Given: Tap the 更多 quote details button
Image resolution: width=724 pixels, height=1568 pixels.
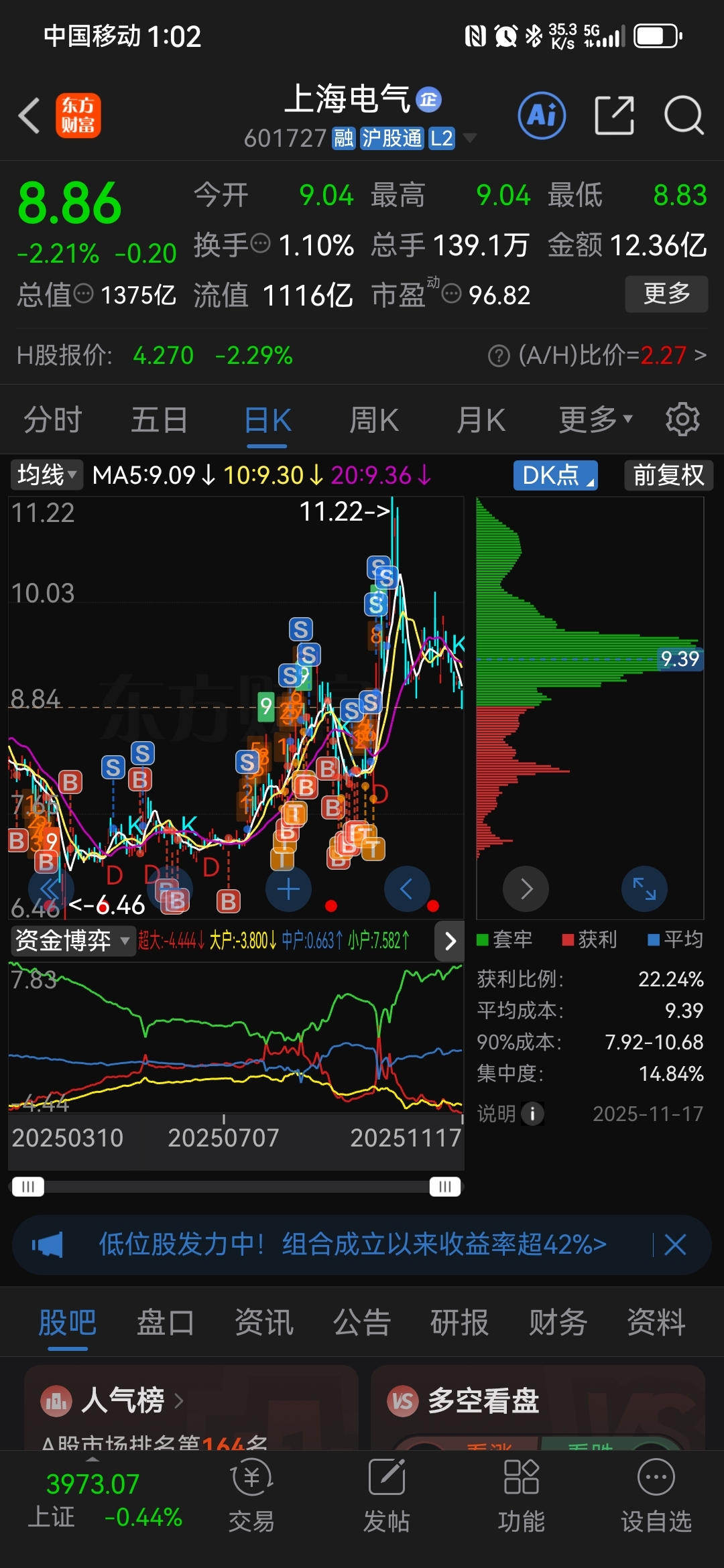Looking at the screenshot, I should (x=666, y=293).
